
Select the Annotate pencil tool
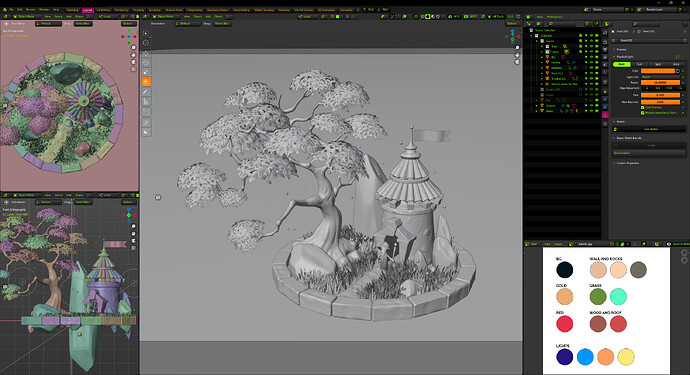(x=146, y=92)
